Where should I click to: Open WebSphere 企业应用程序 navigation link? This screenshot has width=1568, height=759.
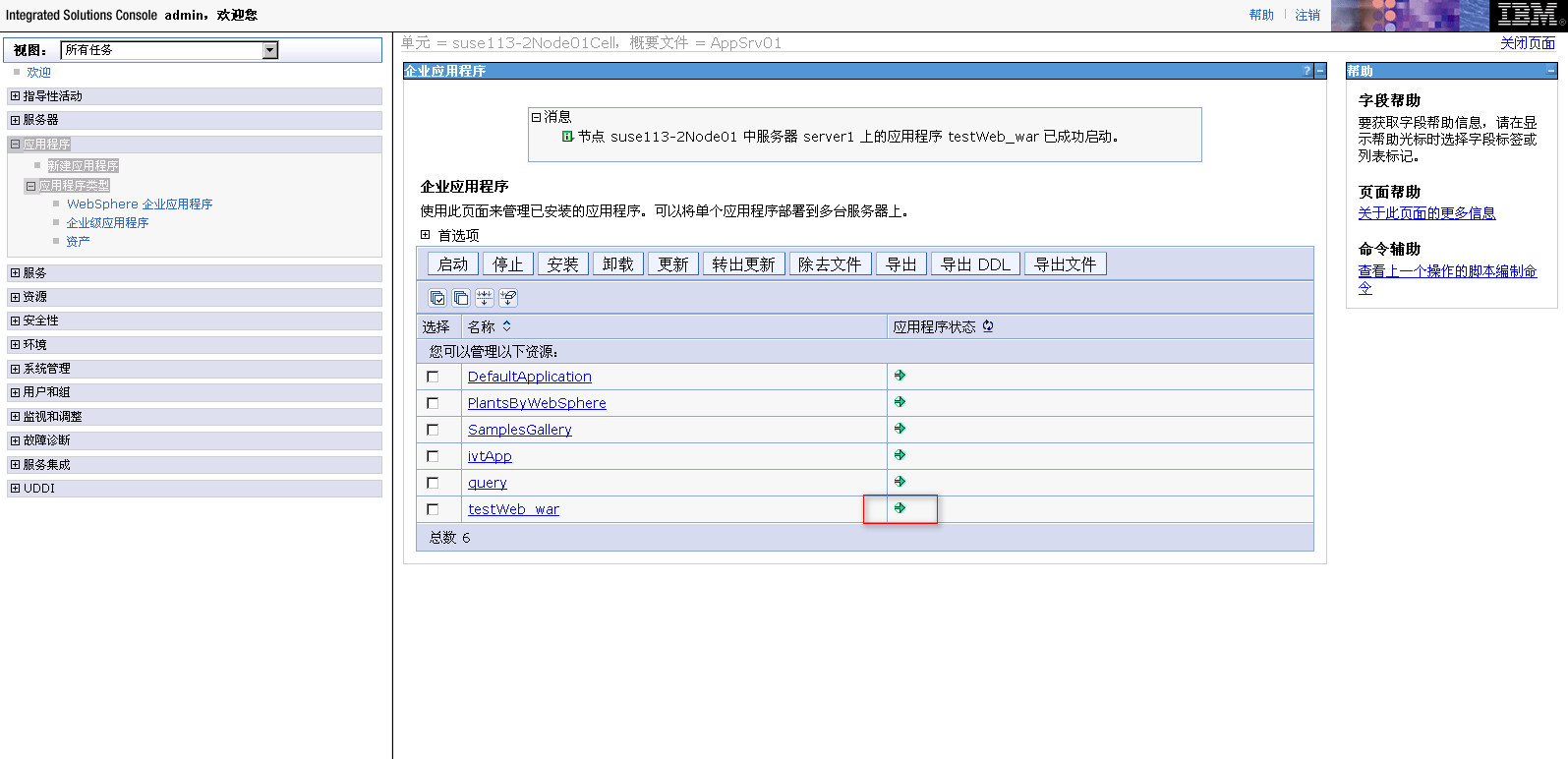pyautogui.click(x=140, y=204)
